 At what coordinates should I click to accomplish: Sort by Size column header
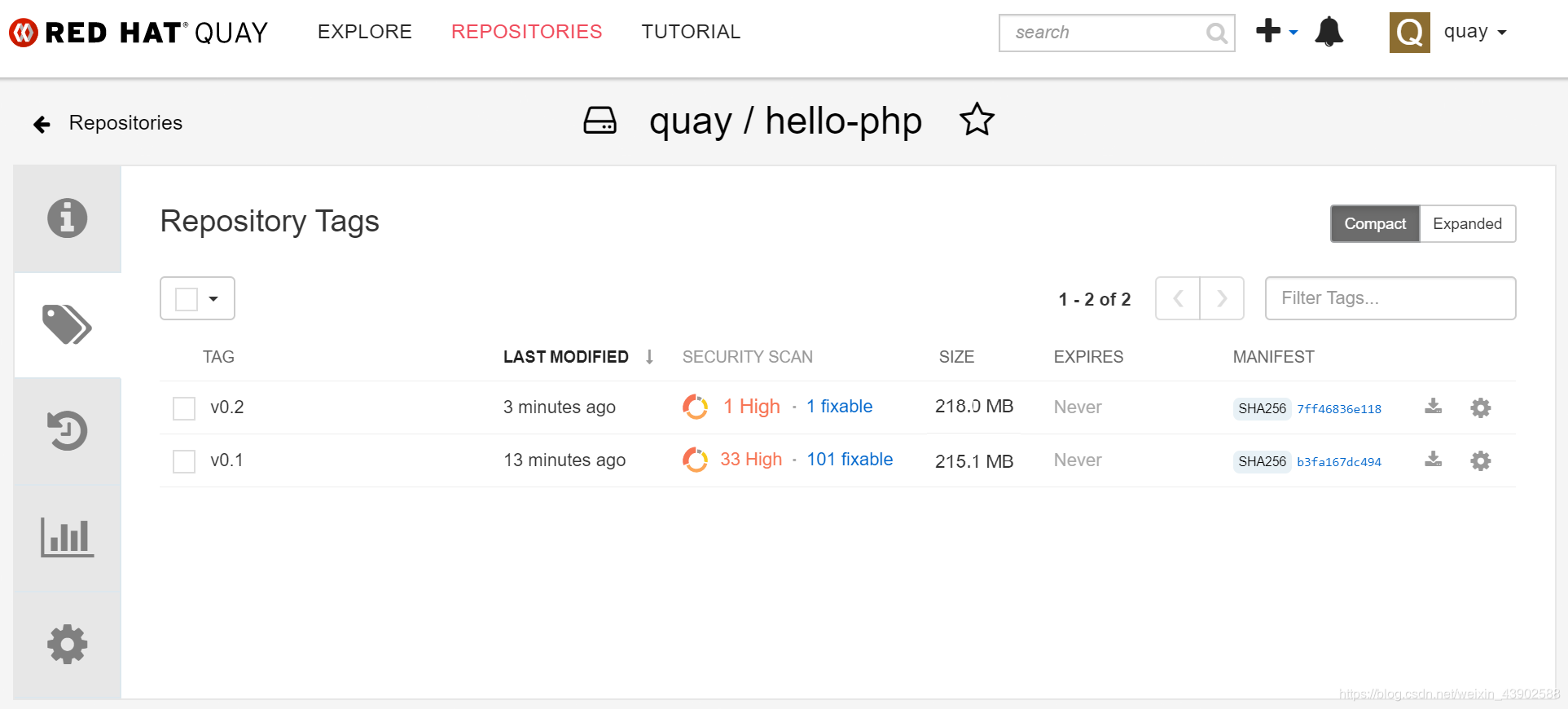[x=956, y=357]
